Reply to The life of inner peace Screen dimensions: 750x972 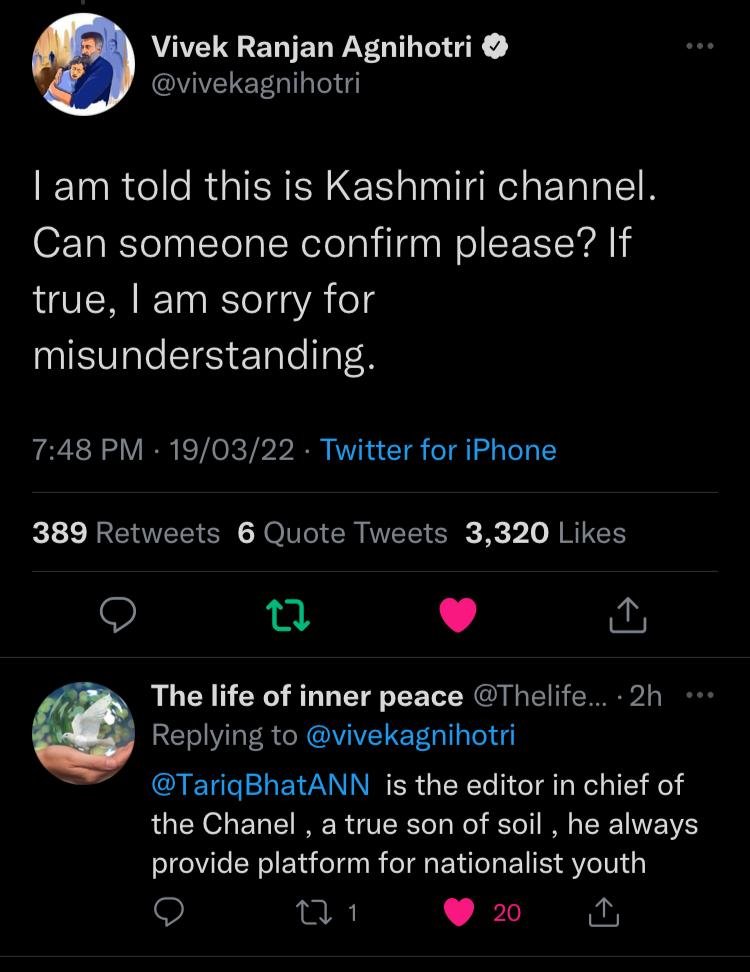171,911
